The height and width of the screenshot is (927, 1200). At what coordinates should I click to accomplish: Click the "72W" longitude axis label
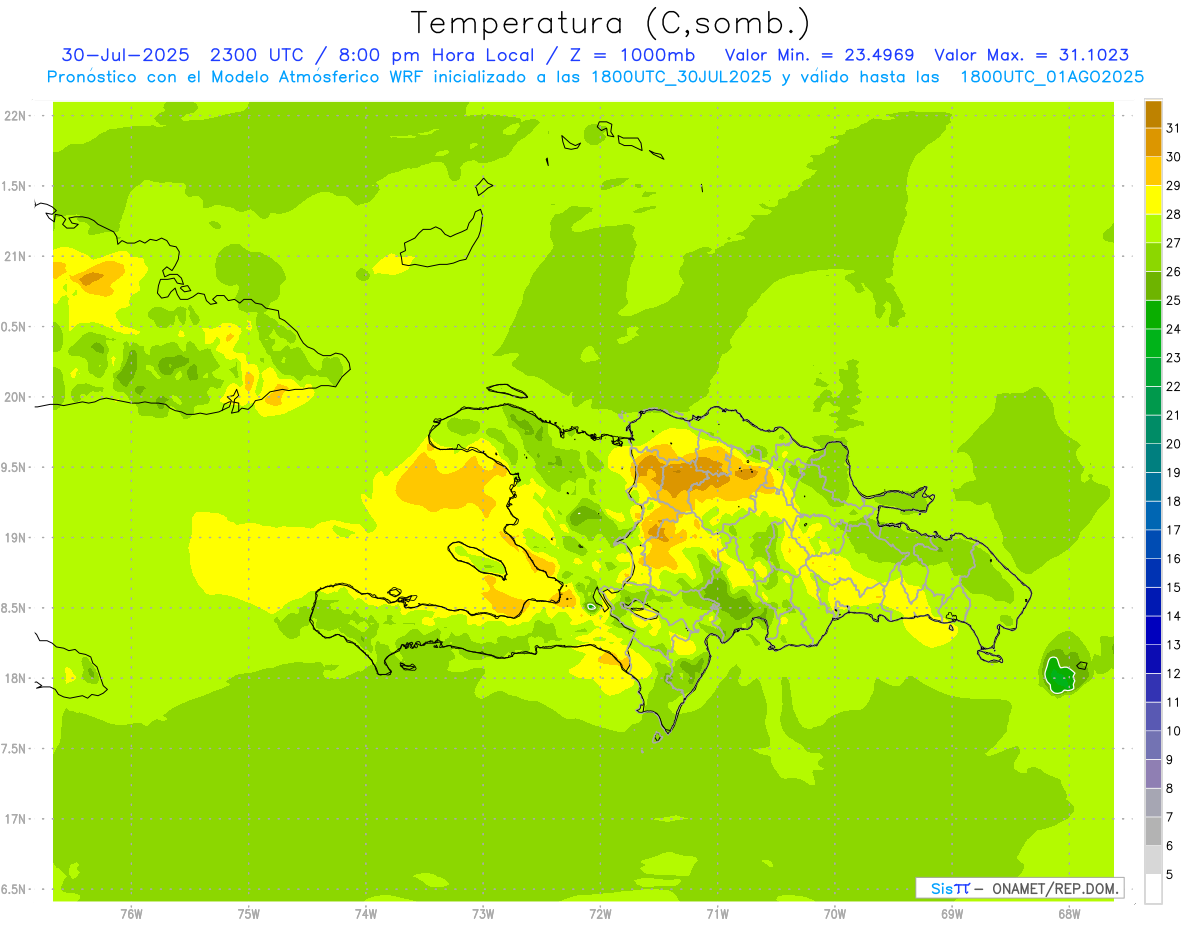pos(600,913)
